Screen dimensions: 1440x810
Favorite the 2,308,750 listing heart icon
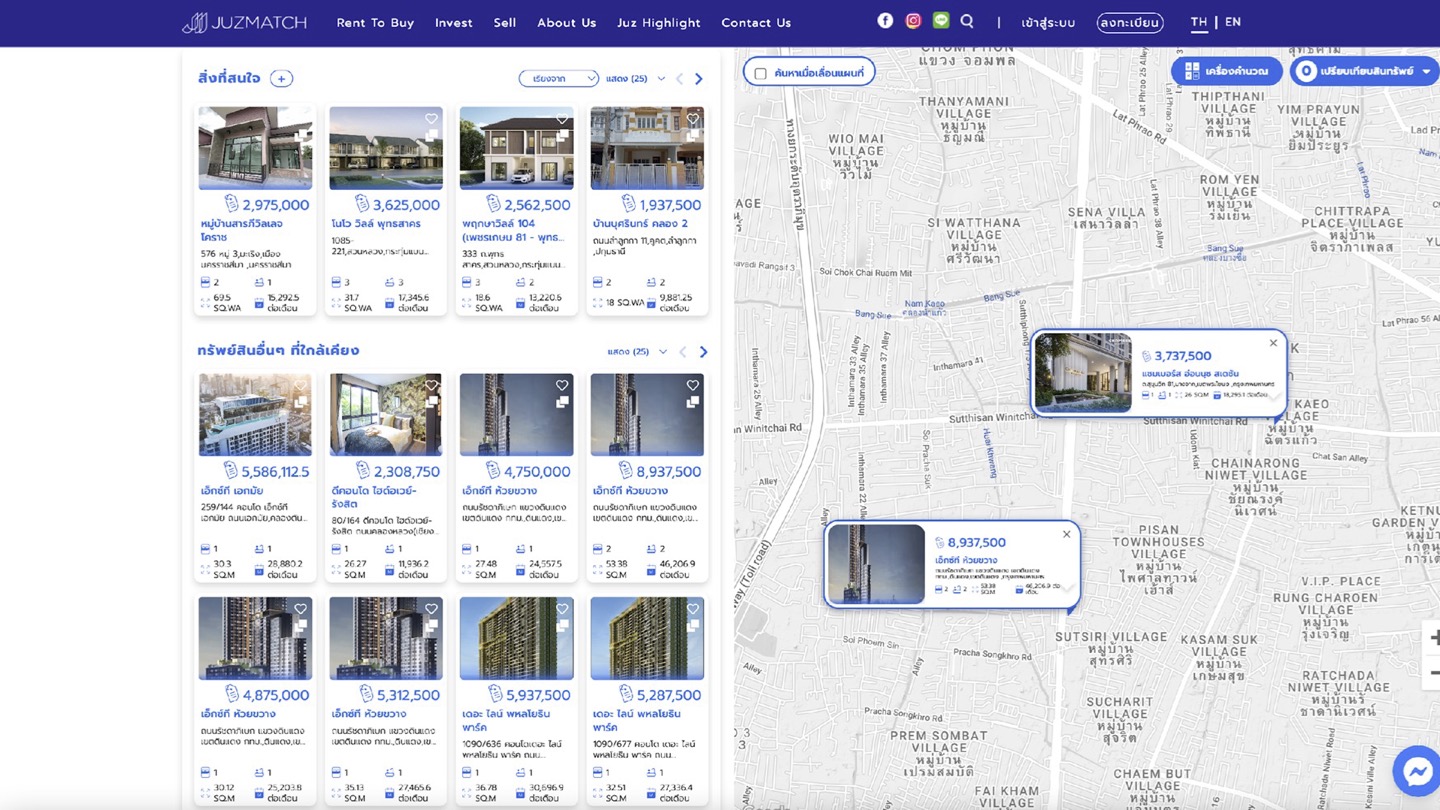(431, 385)
